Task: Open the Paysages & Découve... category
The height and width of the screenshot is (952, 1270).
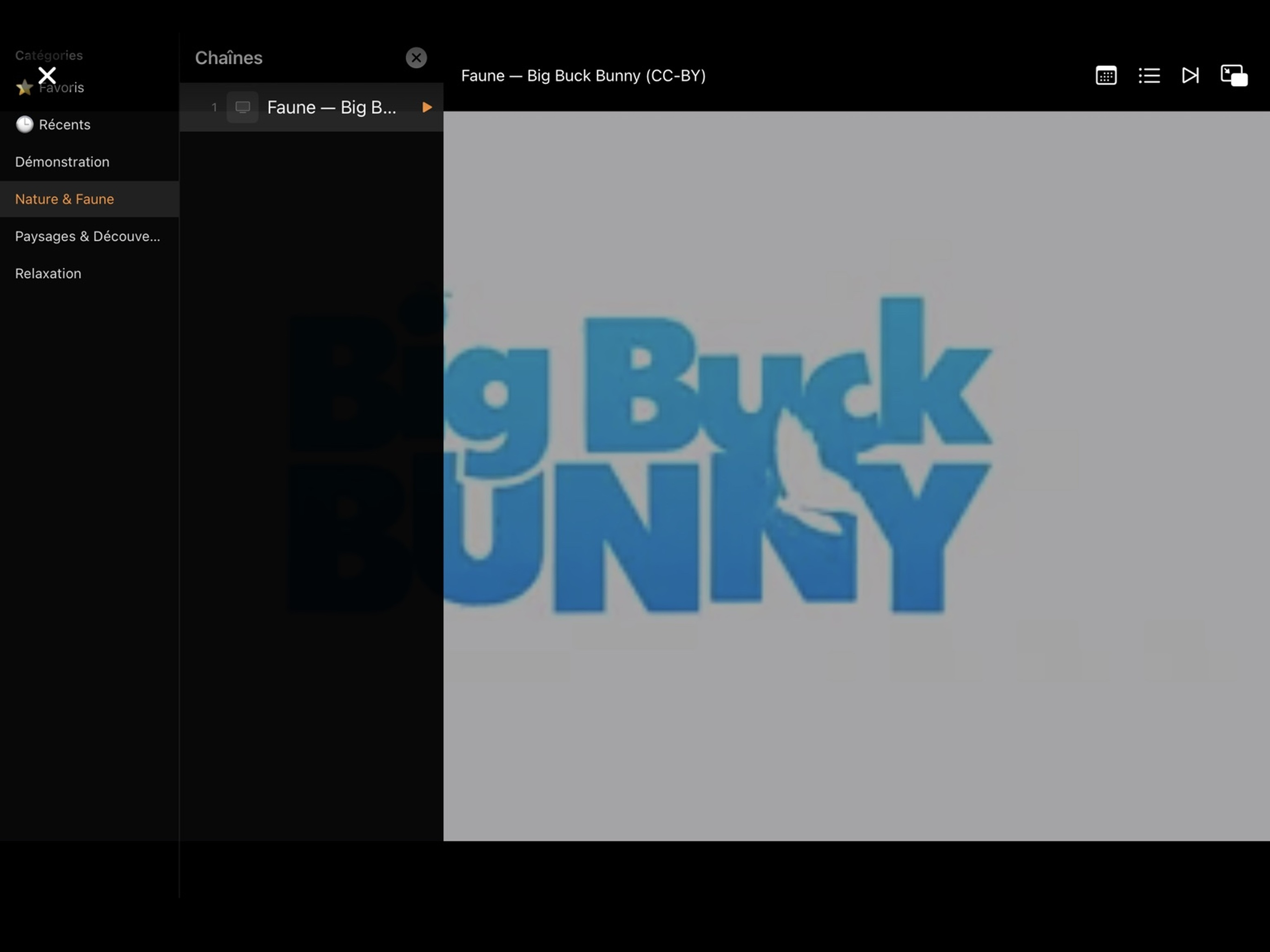Action: click(x=90, y=237)
